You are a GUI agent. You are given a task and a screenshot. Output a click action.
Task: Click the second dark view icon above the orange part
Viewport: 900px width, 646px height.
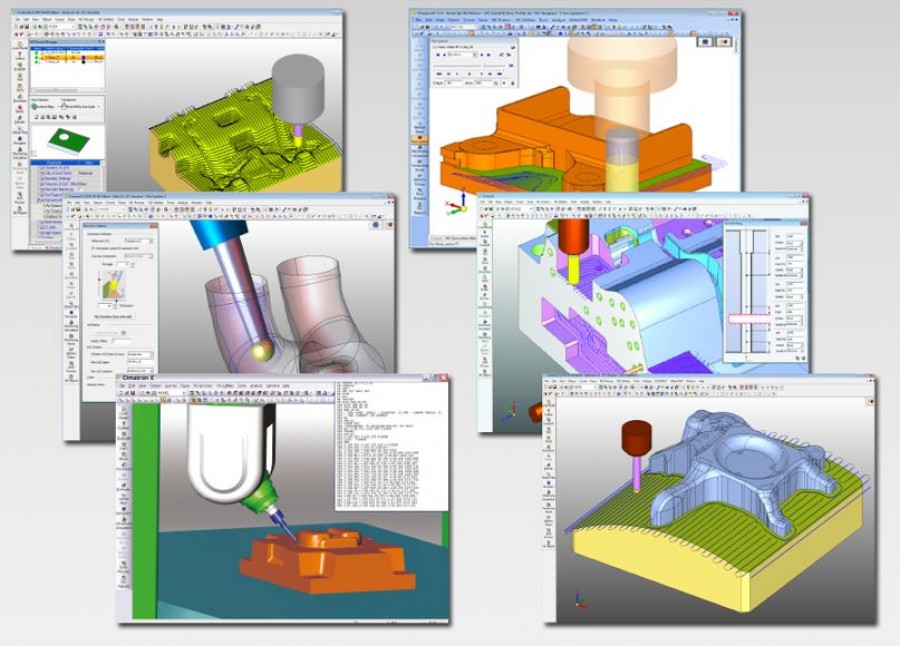point(722,41)
